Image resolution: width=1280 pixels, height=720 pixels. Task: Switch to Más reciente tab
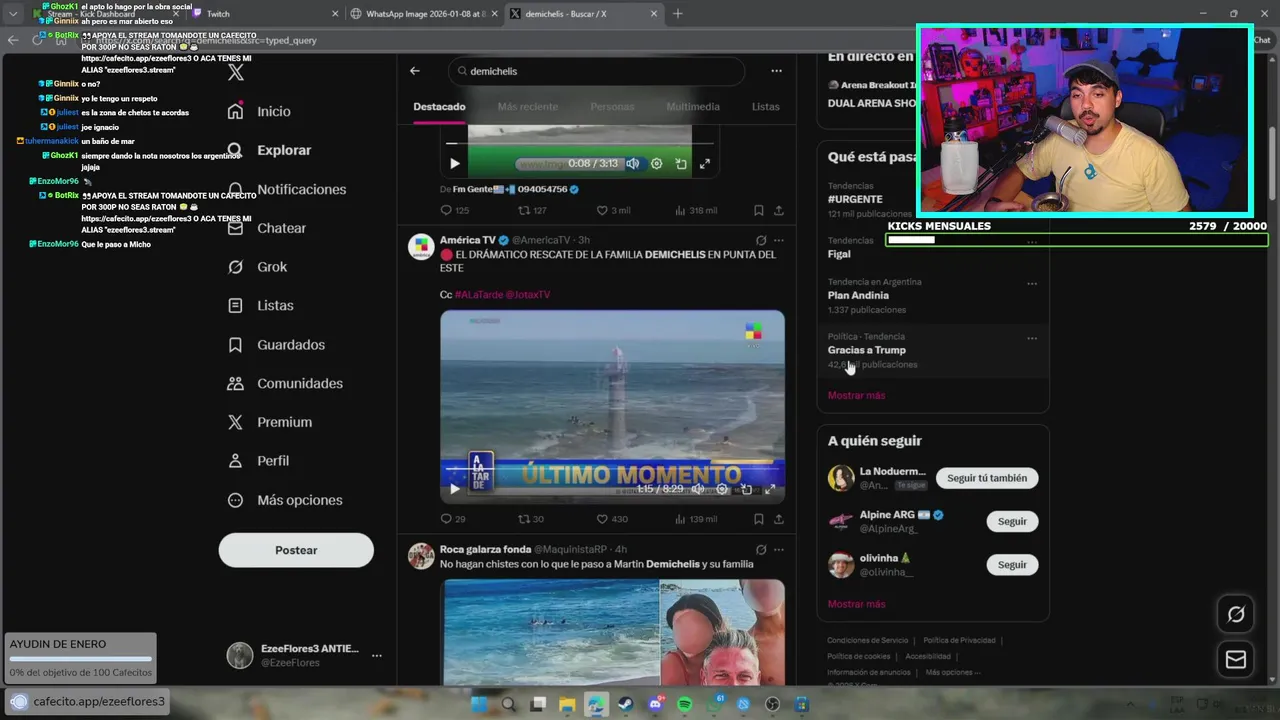(528, 106)
